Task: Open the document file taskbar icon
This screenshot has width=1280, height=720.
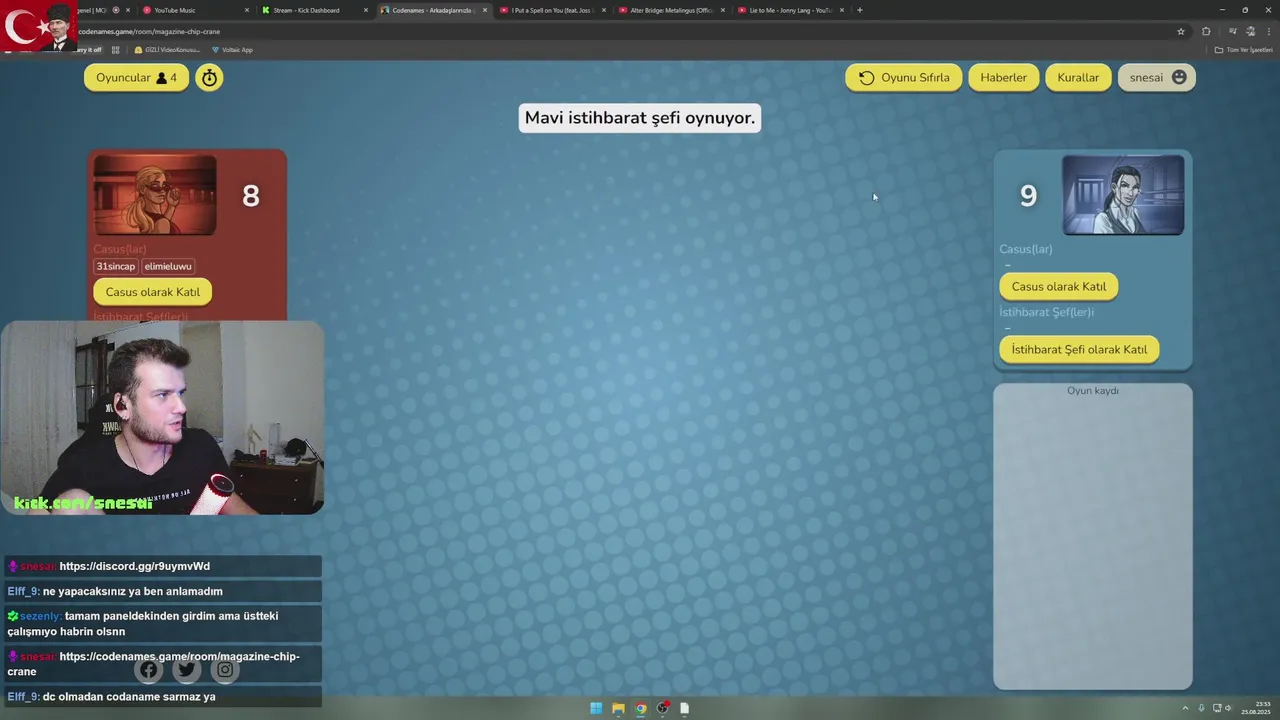Action: [684, 708]
